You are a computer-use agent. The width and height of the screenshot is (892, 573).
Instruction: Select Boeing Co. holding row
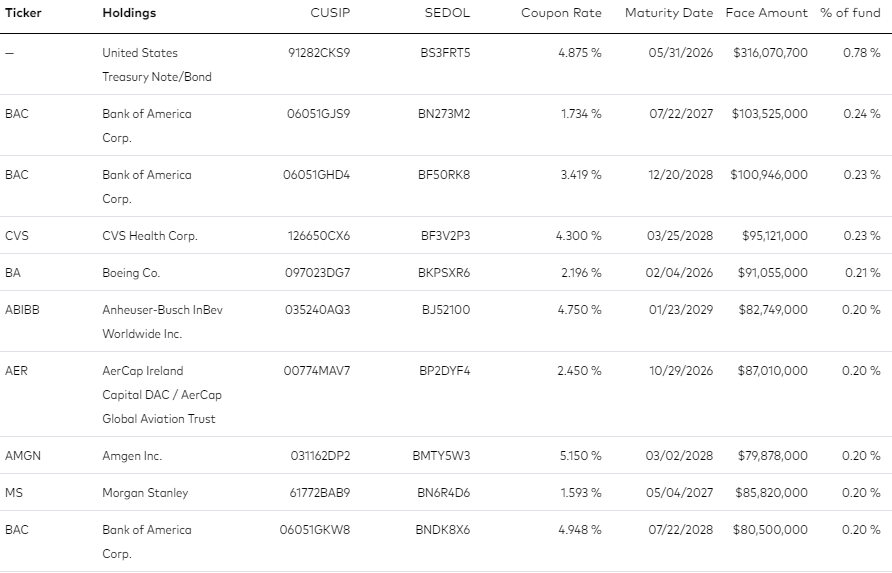(x=446, y=273)
